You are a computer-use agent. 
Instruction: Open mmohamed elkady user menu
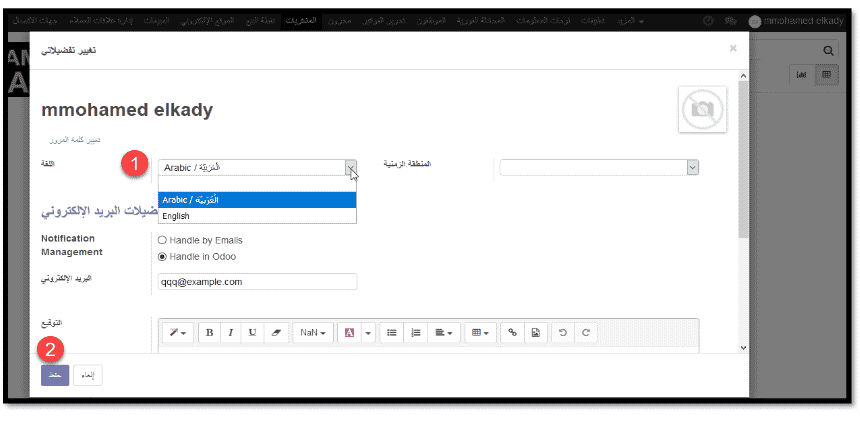[796, 21]
